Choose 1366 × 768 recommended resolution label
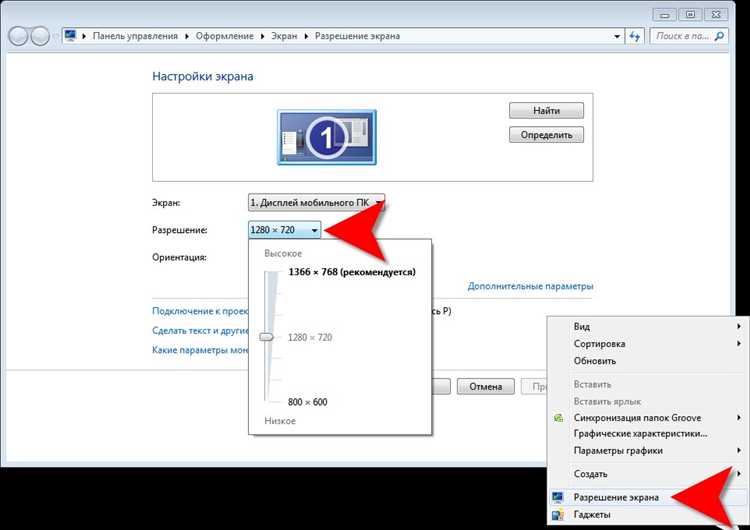This screenshot has height=530, width=750. [x=351, y=272]
